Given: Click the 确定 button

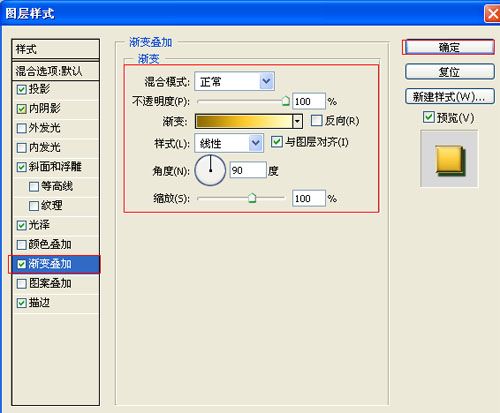Looking at the screenshot, I should coord(449,47).
